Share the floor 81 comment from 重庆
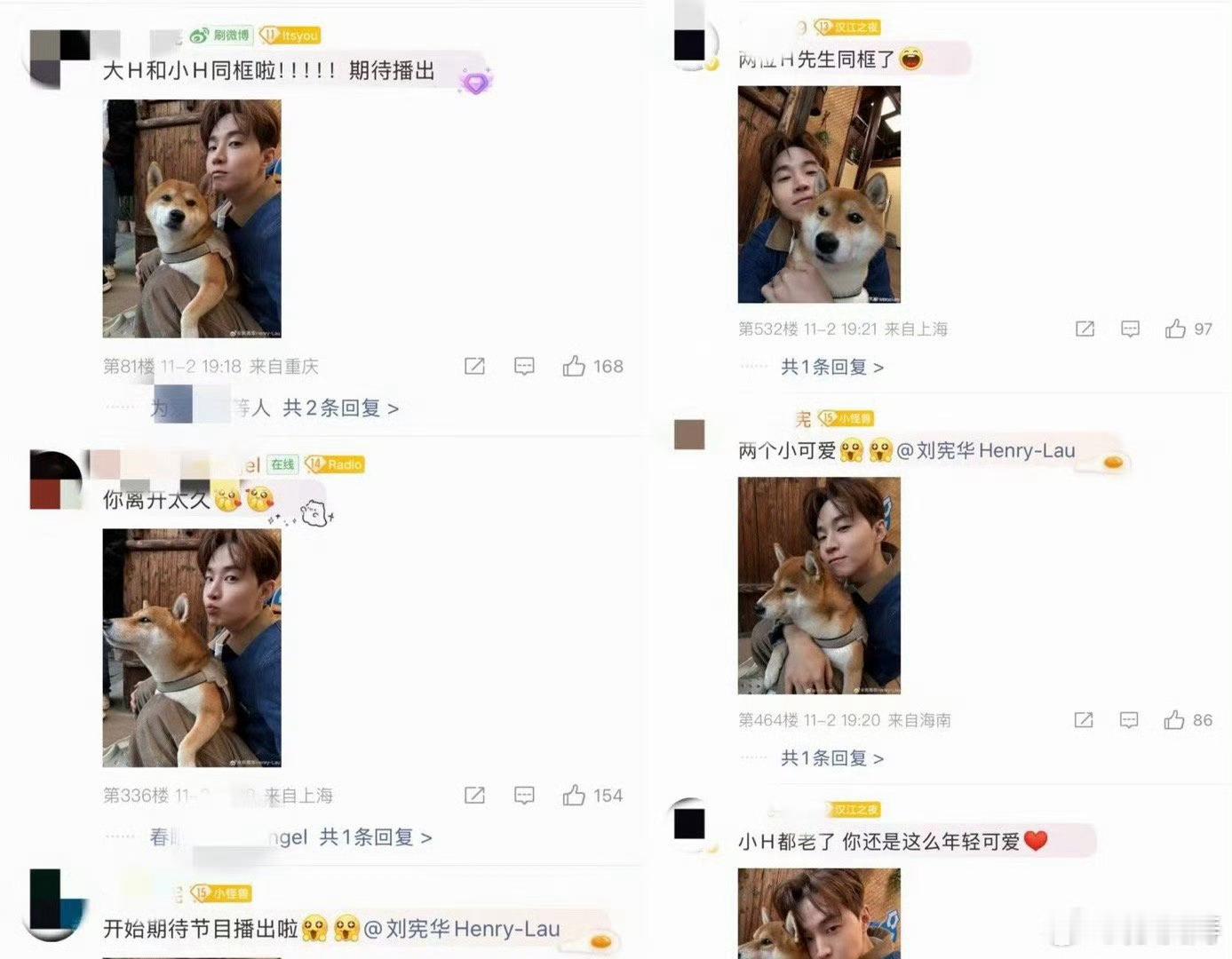Viewport: 1232px width, 959px height. click(x=474, y=367)
